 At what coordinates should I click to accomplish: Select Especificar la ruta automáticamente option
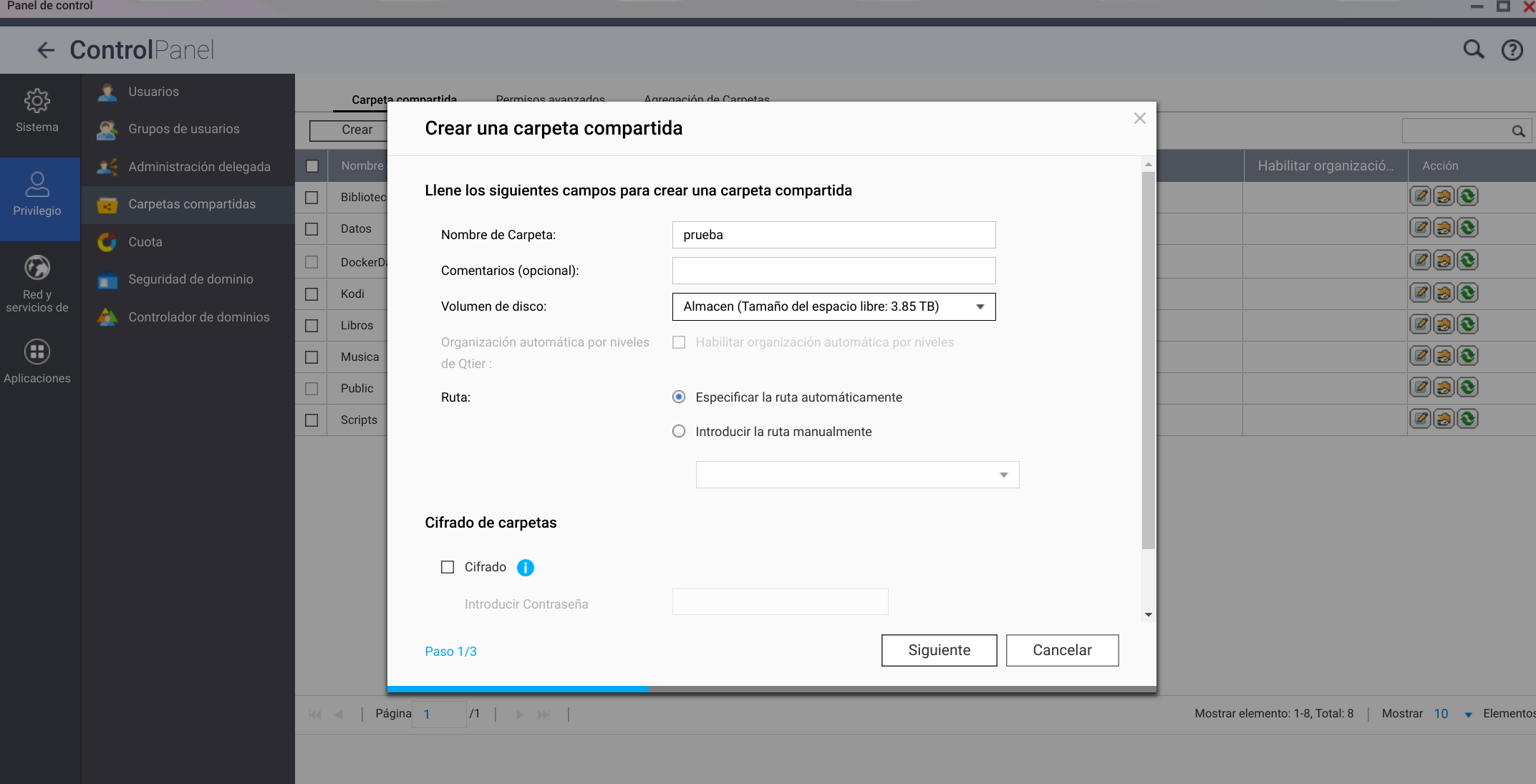tap(679, 397)
